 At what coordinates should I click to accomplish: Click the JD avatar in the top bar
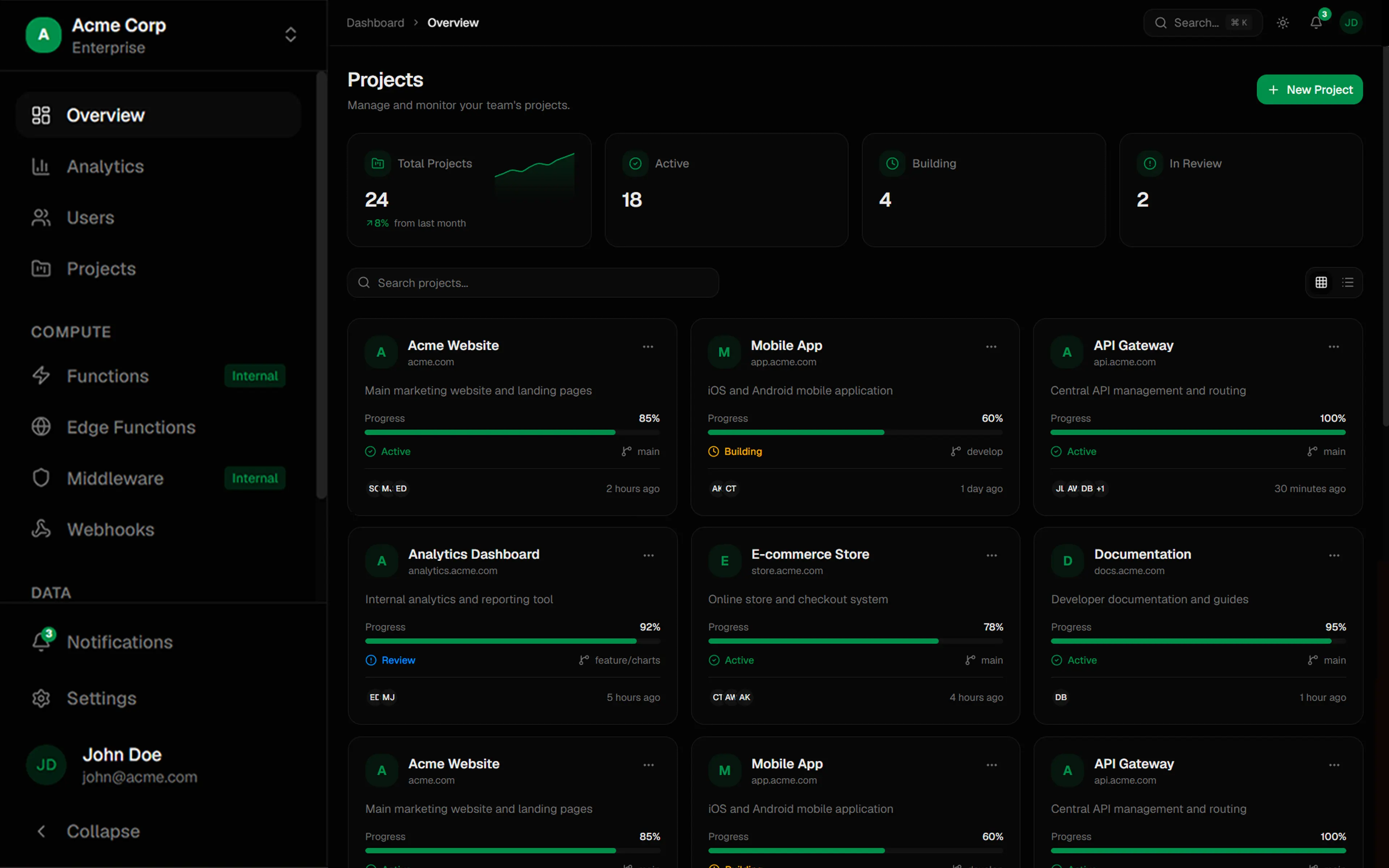tap(1351, 23)
